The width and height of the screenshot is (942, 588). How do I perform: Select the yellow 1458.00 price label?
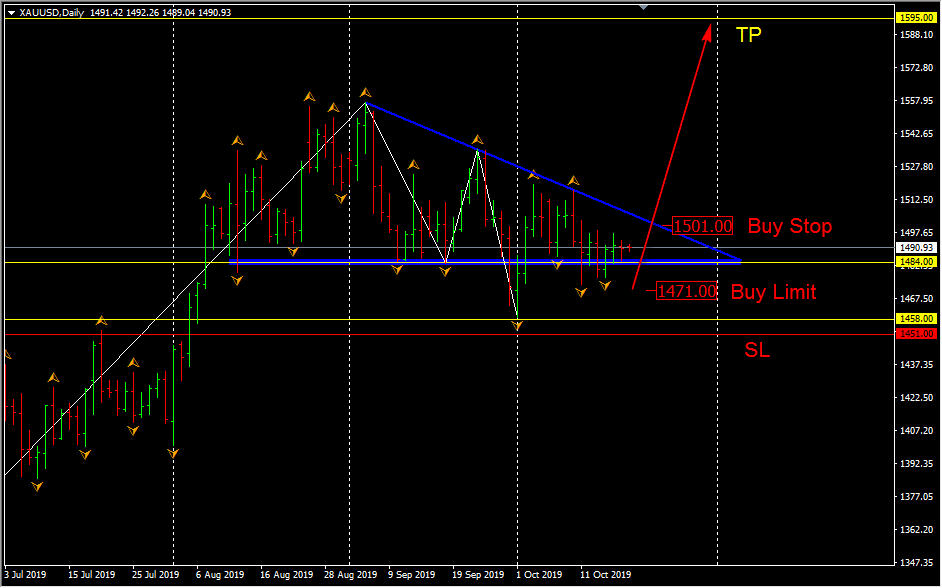(x=917, y=319)
